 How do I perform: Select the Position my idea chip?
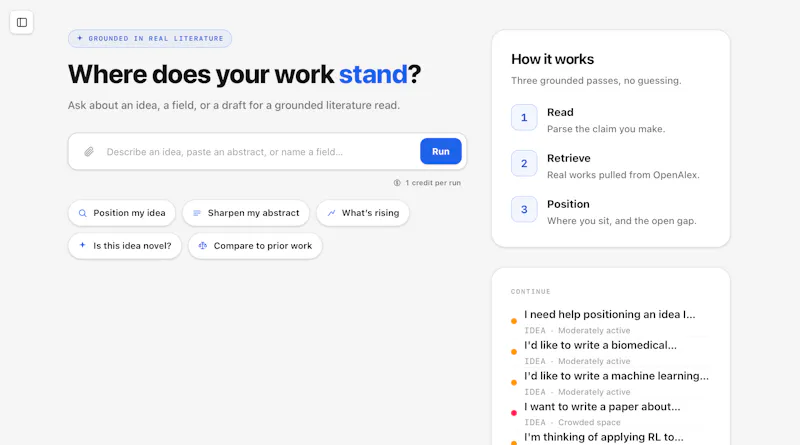click(x=122, y=213)
